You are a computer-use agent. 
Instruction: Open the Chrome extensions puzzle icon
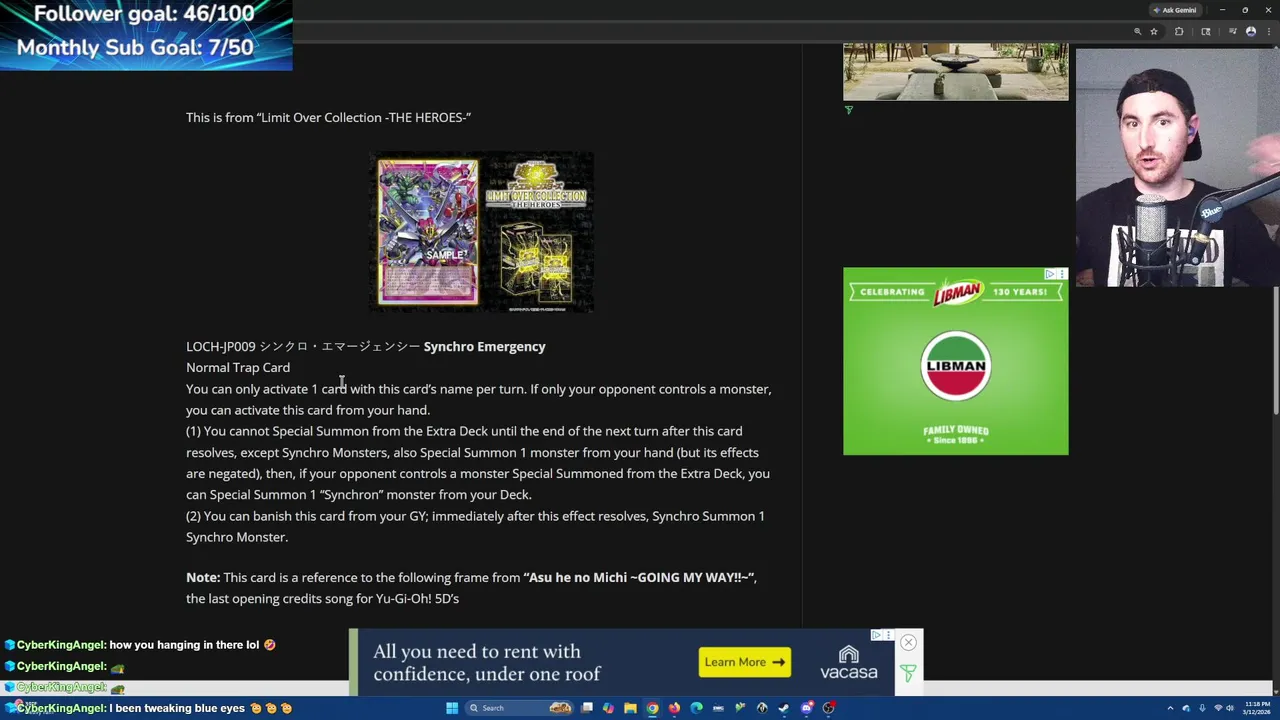tap(1179, 31)
